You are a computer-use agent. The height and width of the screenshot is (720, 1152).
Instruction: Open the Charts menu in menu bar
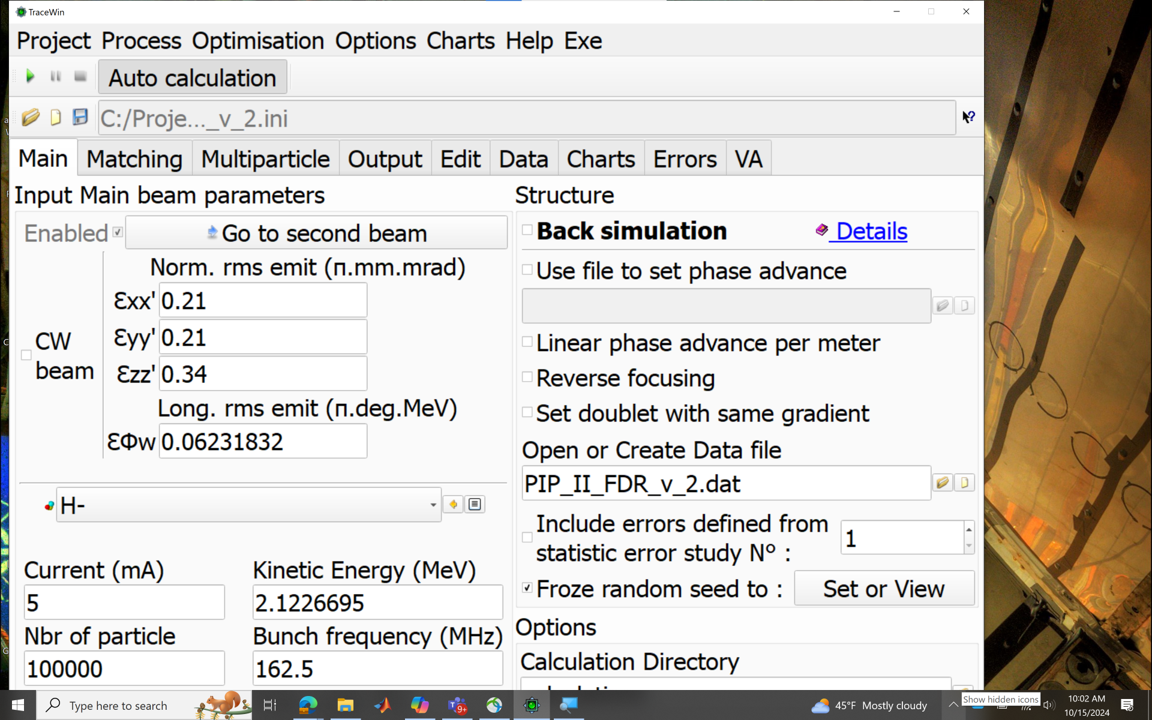461,40
